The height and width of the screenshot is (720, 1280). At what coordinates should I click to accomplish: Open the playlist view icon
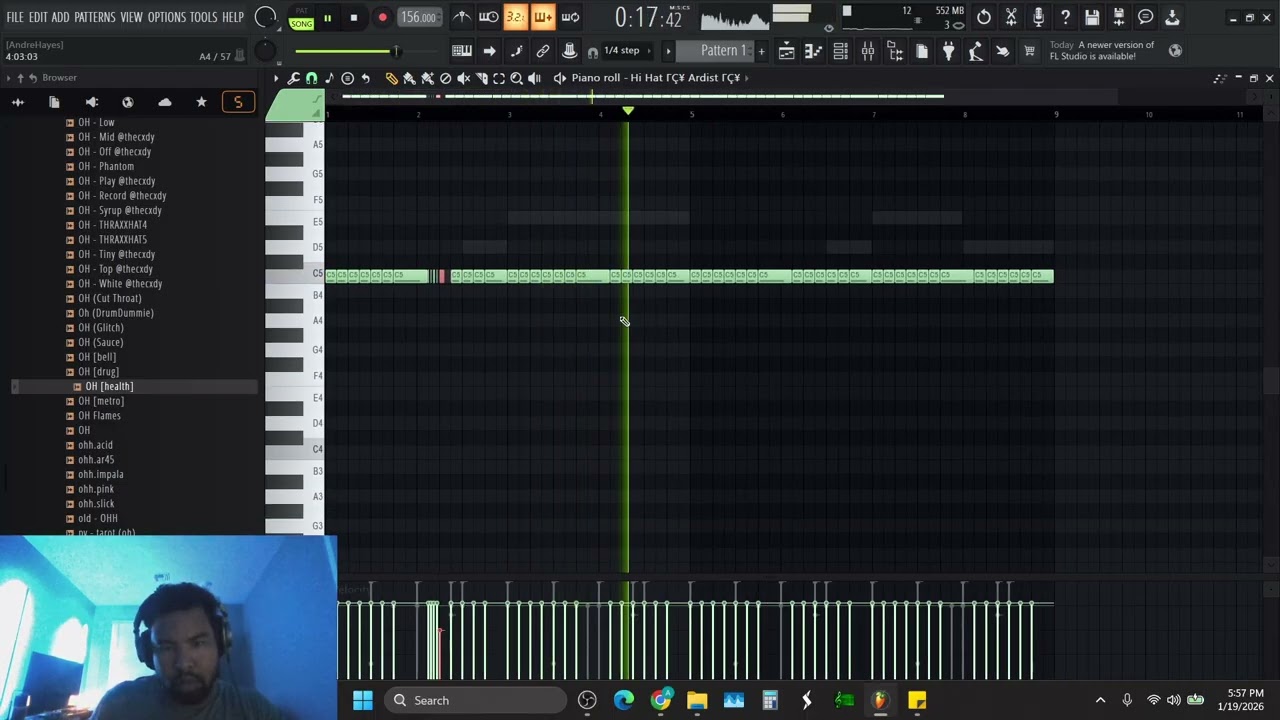tap(787, 51)
